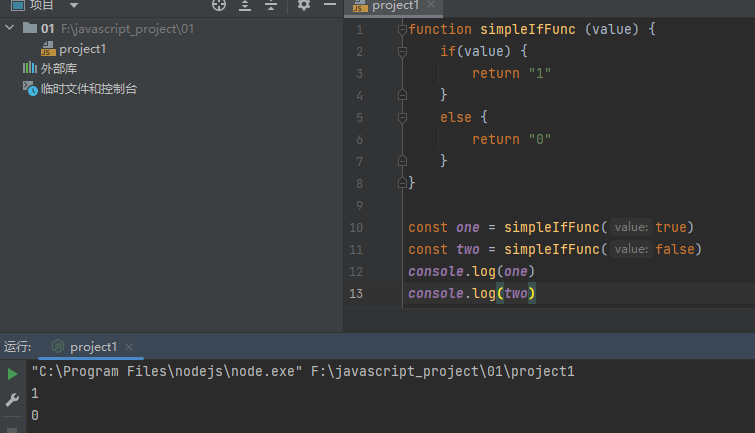Click the scratches and consoles clock icon
The image size is (755, 433).
tap(30, 89)
